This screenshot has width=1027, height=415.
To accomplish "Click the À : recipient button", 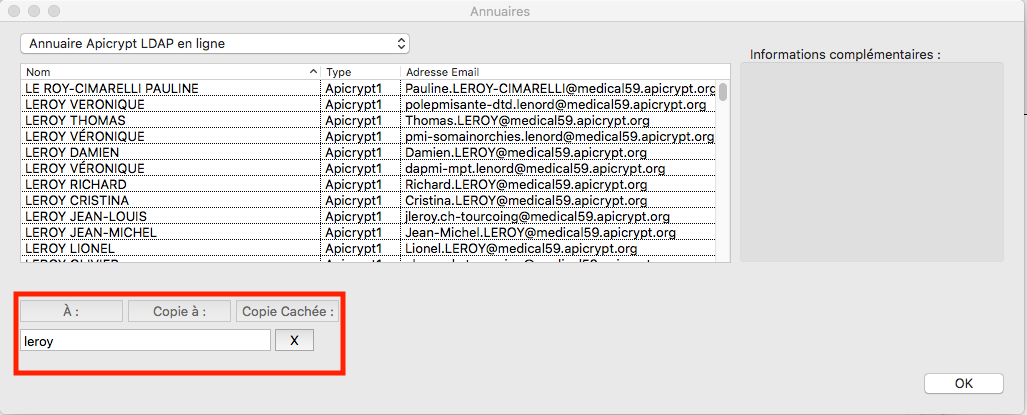I will tap(71, 312).
